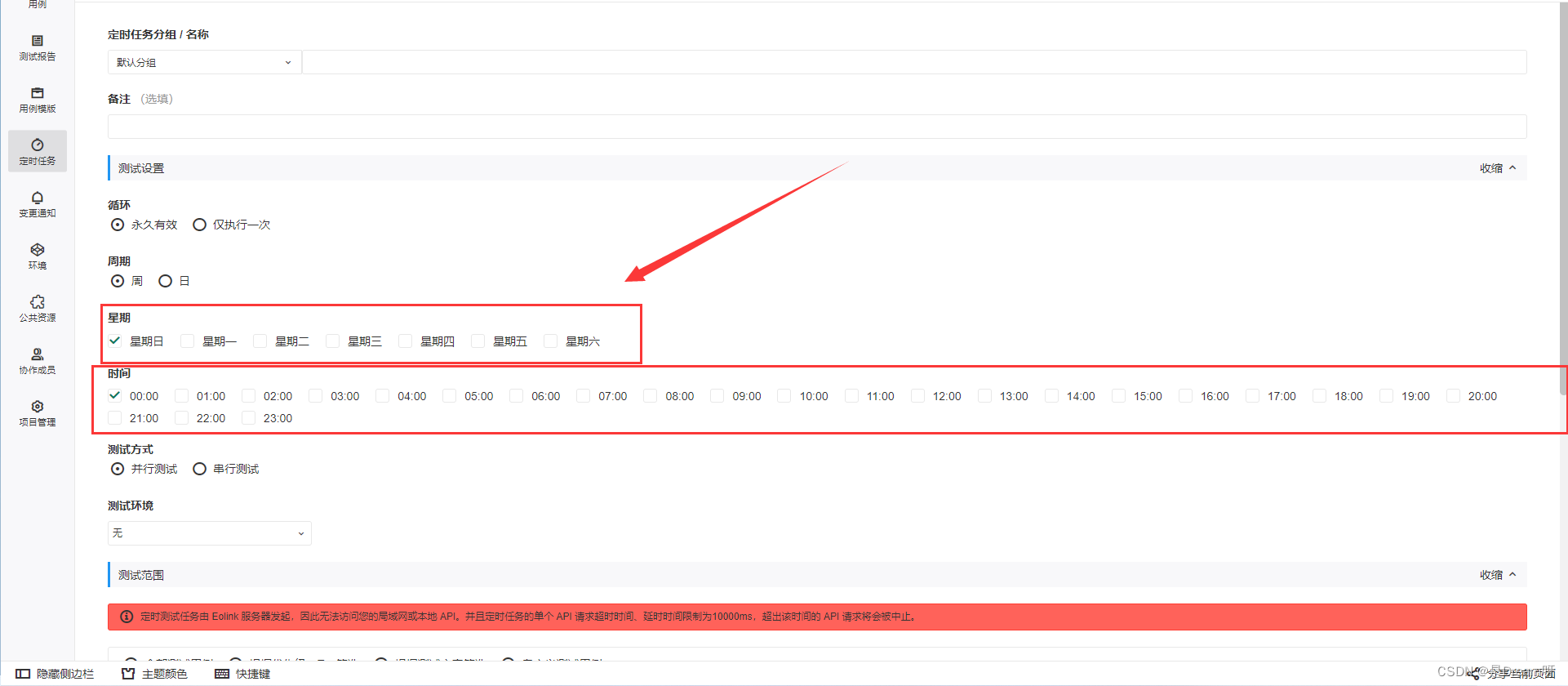Enable the 22:00 time checkbox
The width and height of the screenshot is (1568, 686).
tap(182, 417)
